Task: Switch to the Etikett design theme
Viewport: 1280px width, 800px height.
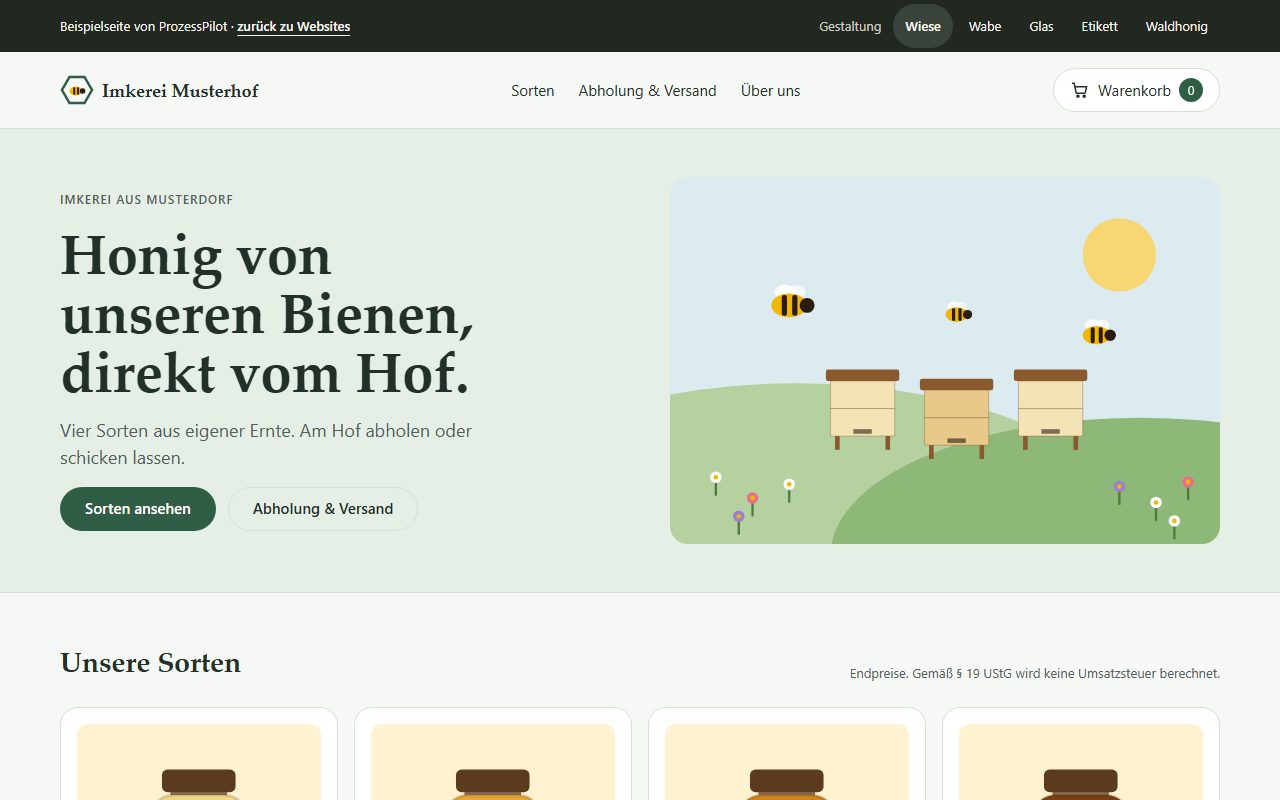Action: (x=1099, y=26)
